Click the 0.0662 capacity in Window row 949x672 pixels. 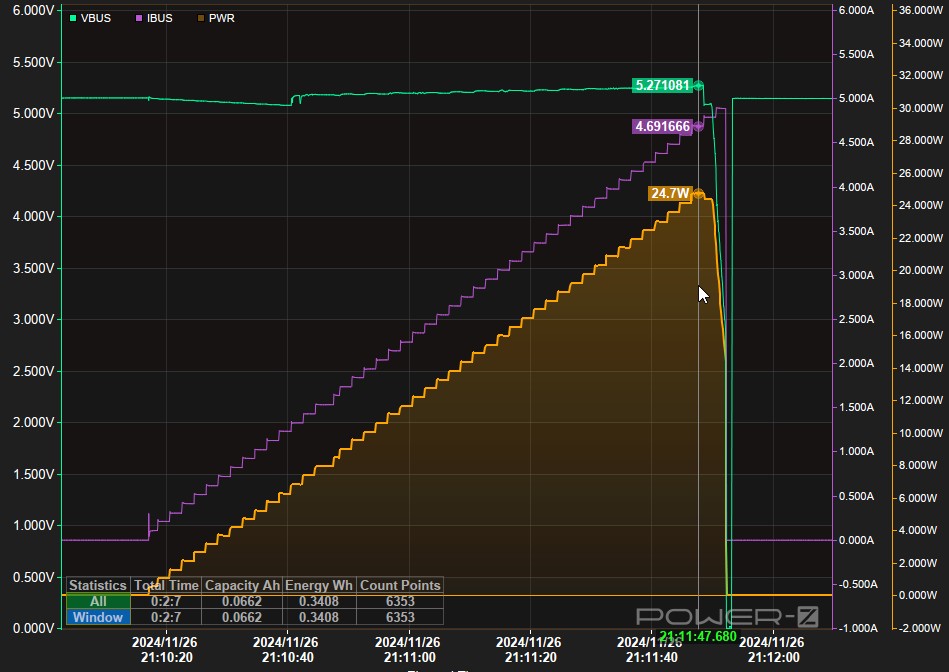click(x=242, y=617)
